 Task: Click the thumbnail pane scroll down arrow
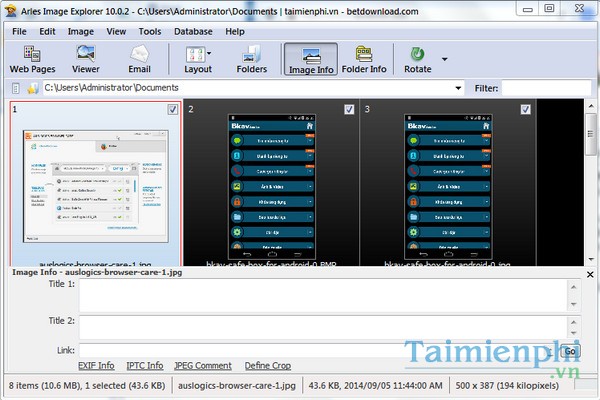(591, 260)
